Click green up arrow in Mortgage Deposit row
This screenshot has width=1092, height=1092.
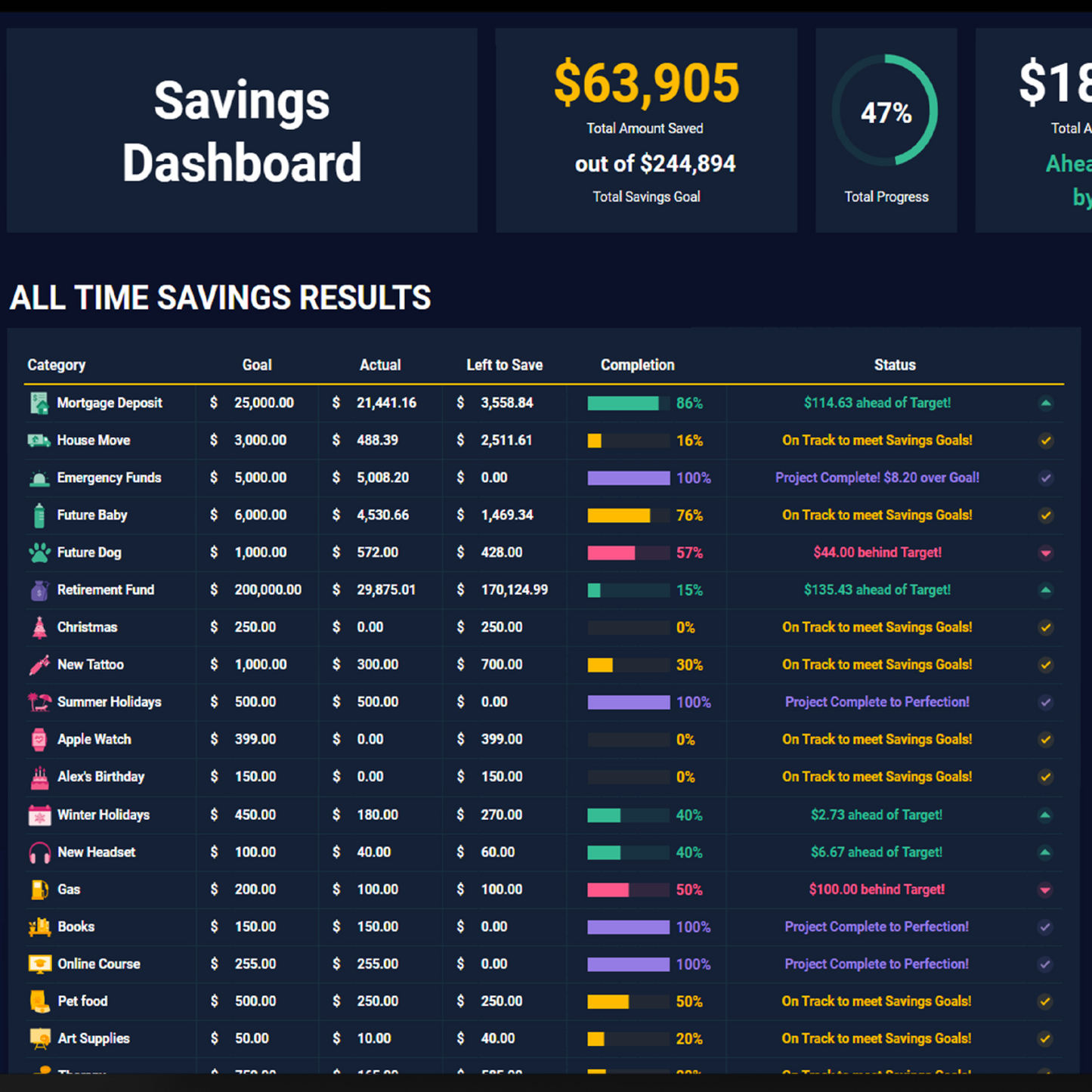pyautogui.click(x=1046, y=403)
